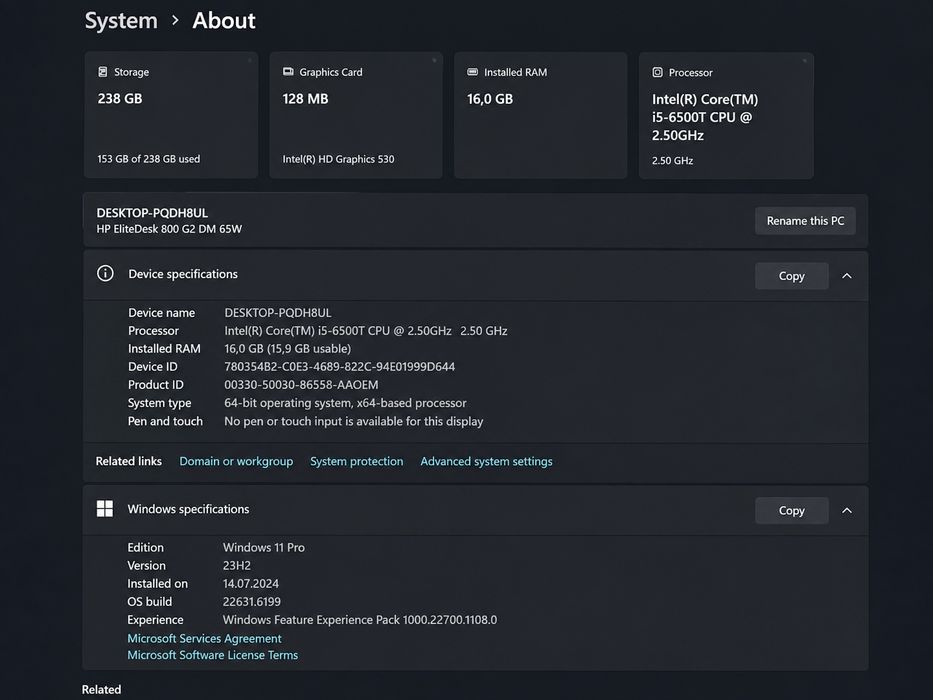Image resolution: width=933 pixels, height=700 pixels.
Task: Click the HP EliteDesk 800 G2 DM 65W text
Action: (169, 229)
